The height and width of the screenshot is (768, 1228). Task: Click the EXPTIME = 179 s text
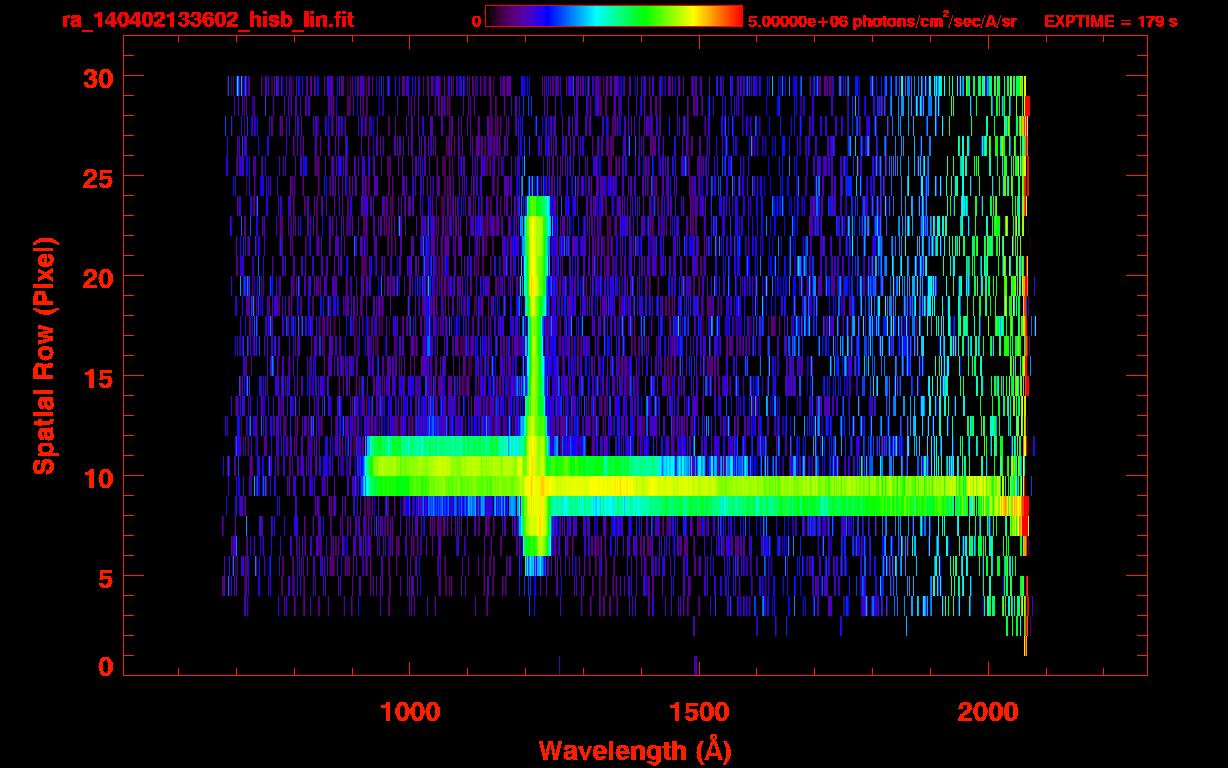pos(1111,21)
